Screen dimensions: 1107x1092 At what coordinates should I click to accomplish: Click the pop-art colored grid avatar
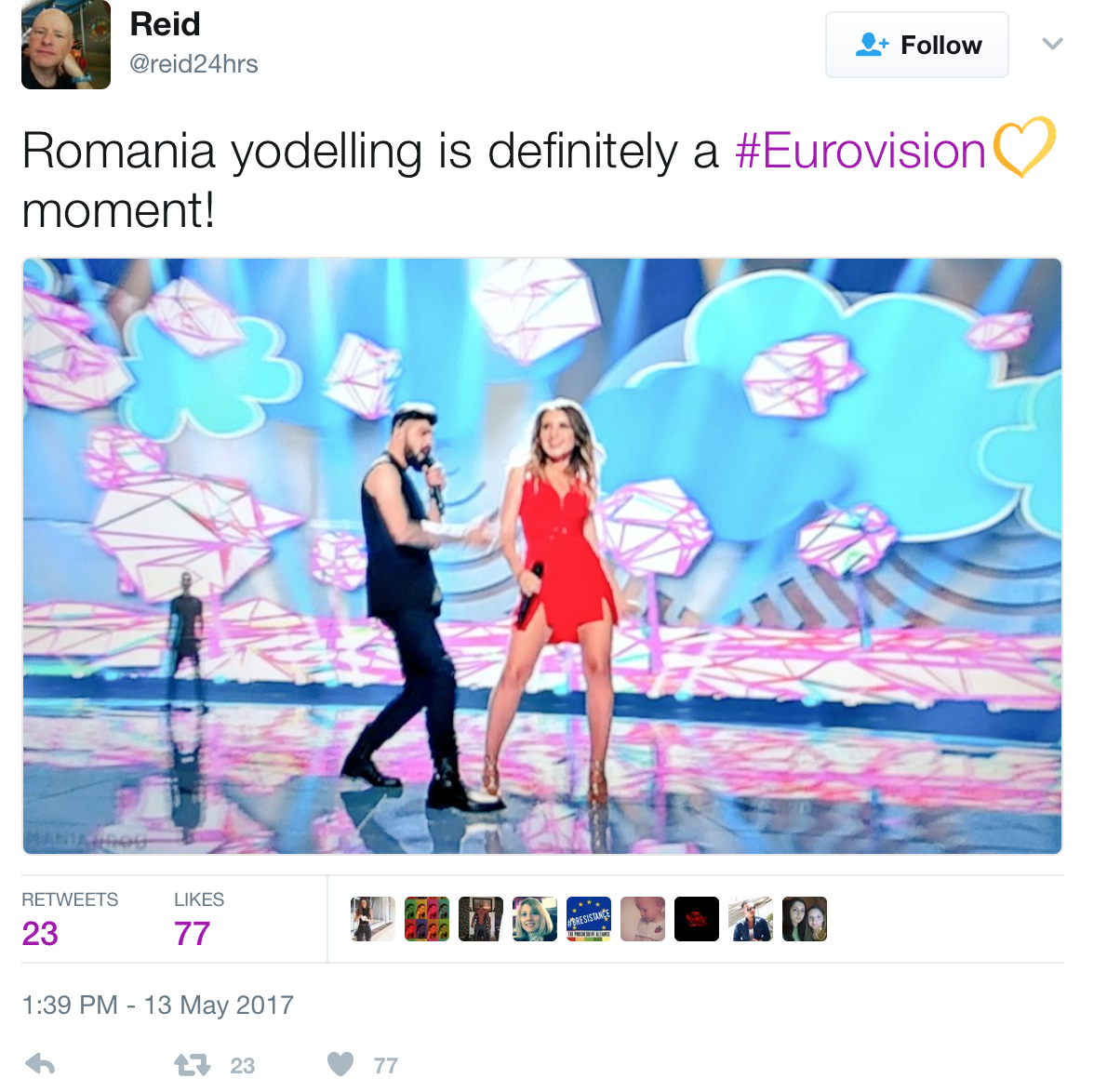pos(427,919)
